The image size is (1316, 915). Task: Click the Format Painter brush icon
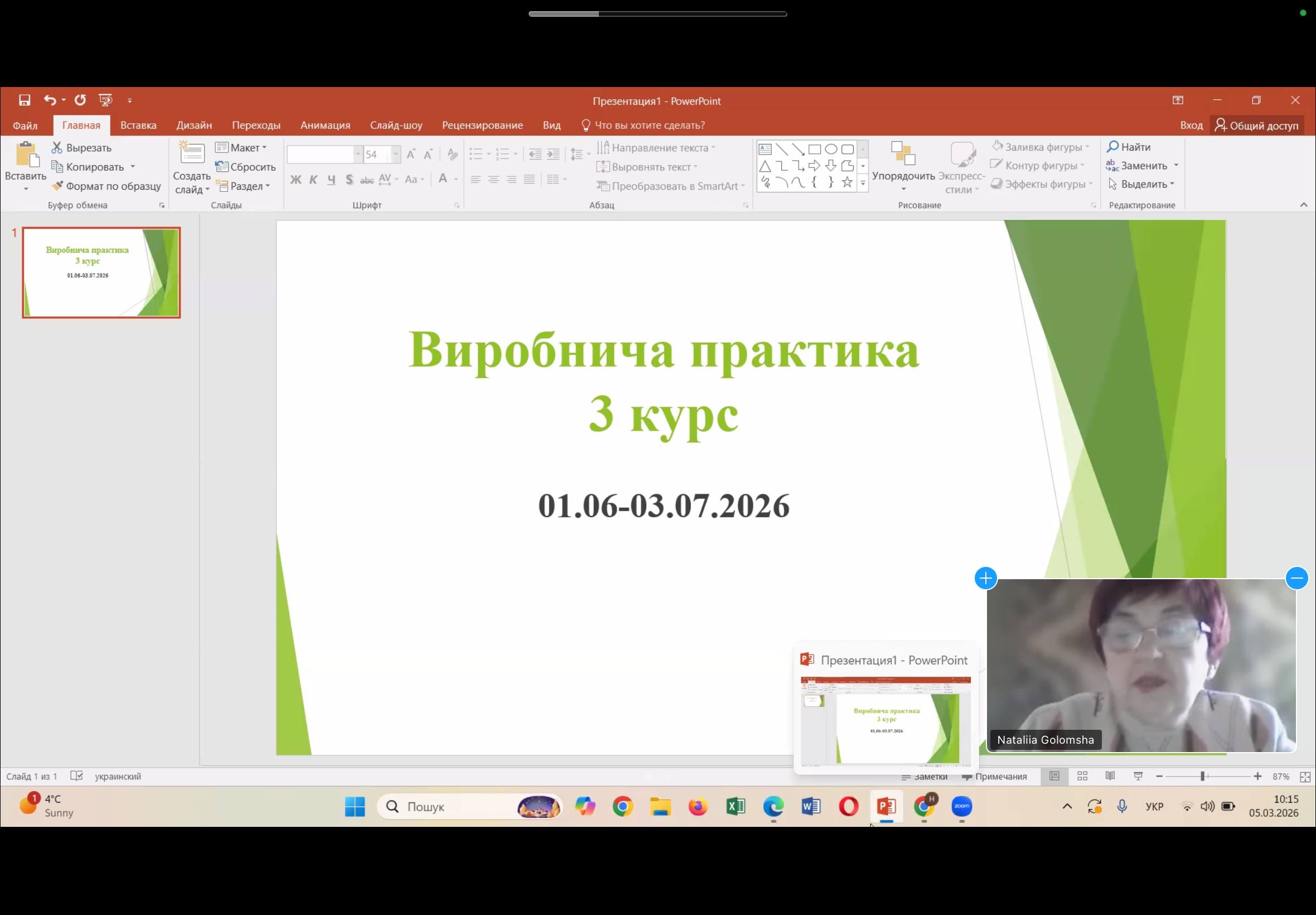coord(57,186)
